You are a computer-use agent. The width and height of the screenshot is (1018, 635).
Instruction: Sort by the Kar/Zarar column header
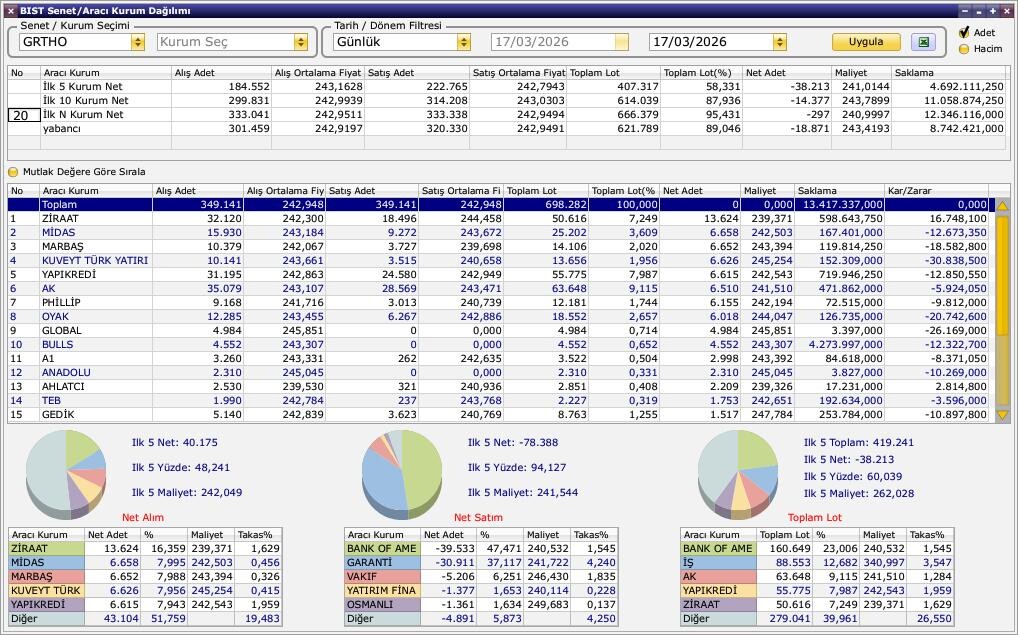point(935,191)
